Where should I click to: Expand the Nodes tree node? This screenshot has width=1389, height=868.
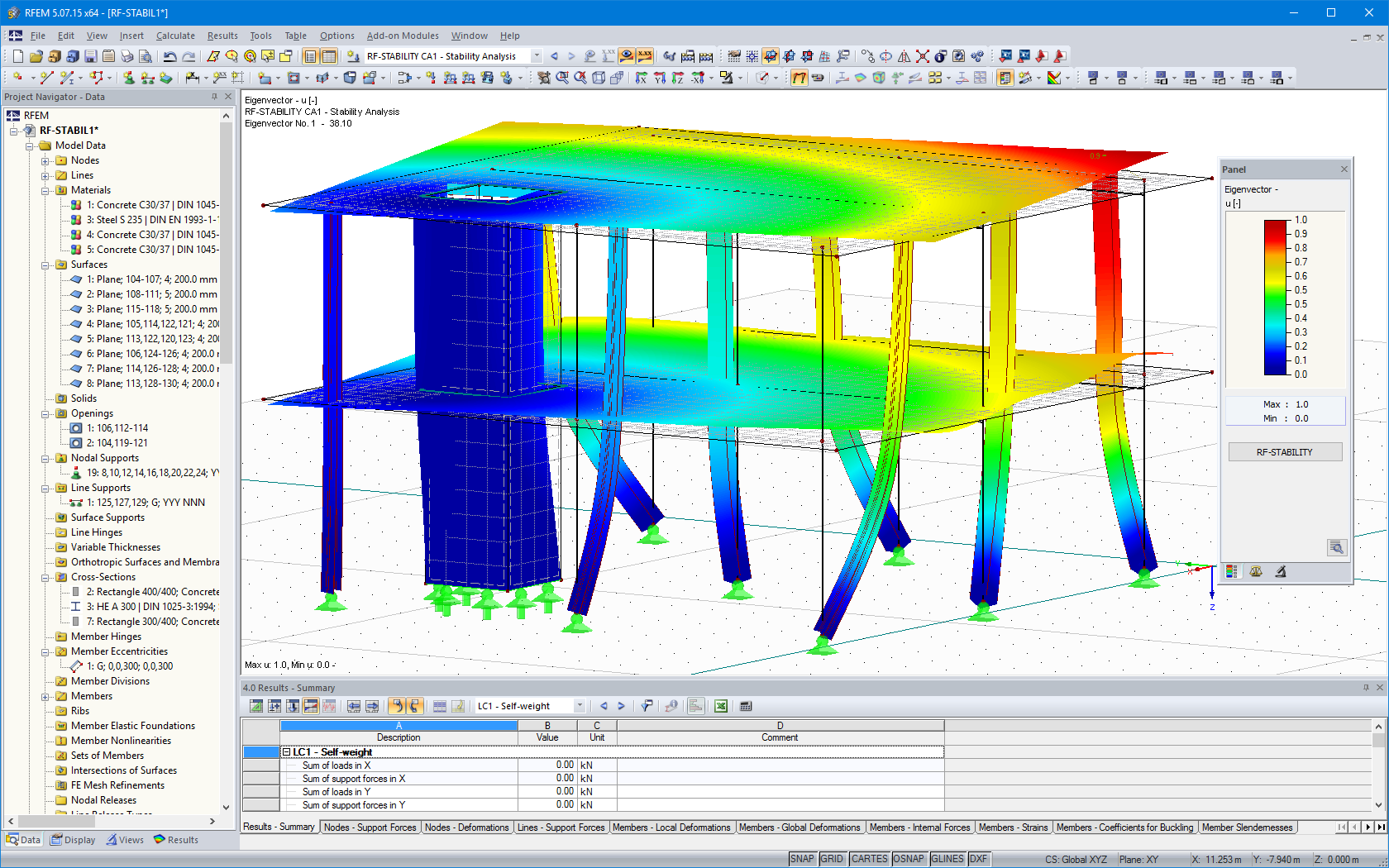pyautogui.click(x=45, y=160)
